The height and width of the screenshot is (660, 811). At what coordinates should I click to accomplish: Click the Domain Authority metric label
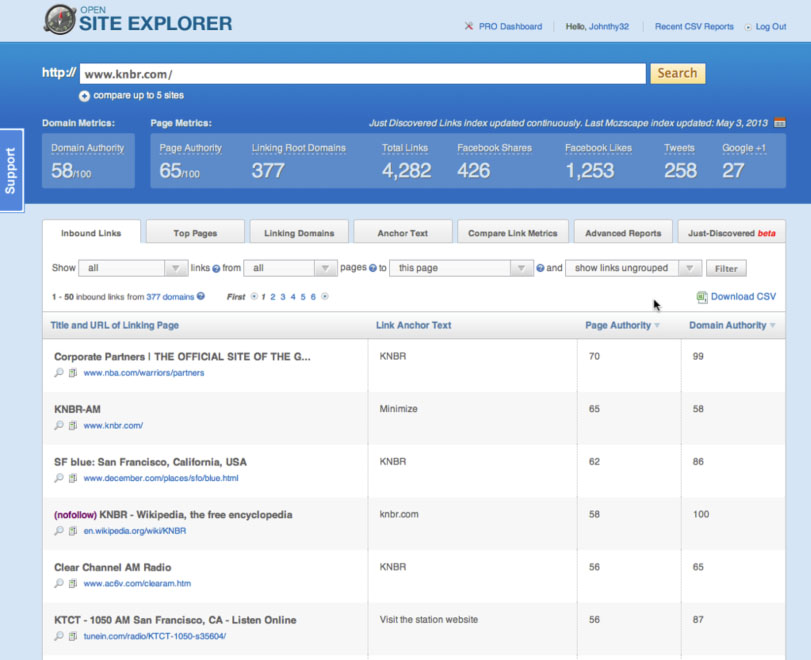(87, 148)
